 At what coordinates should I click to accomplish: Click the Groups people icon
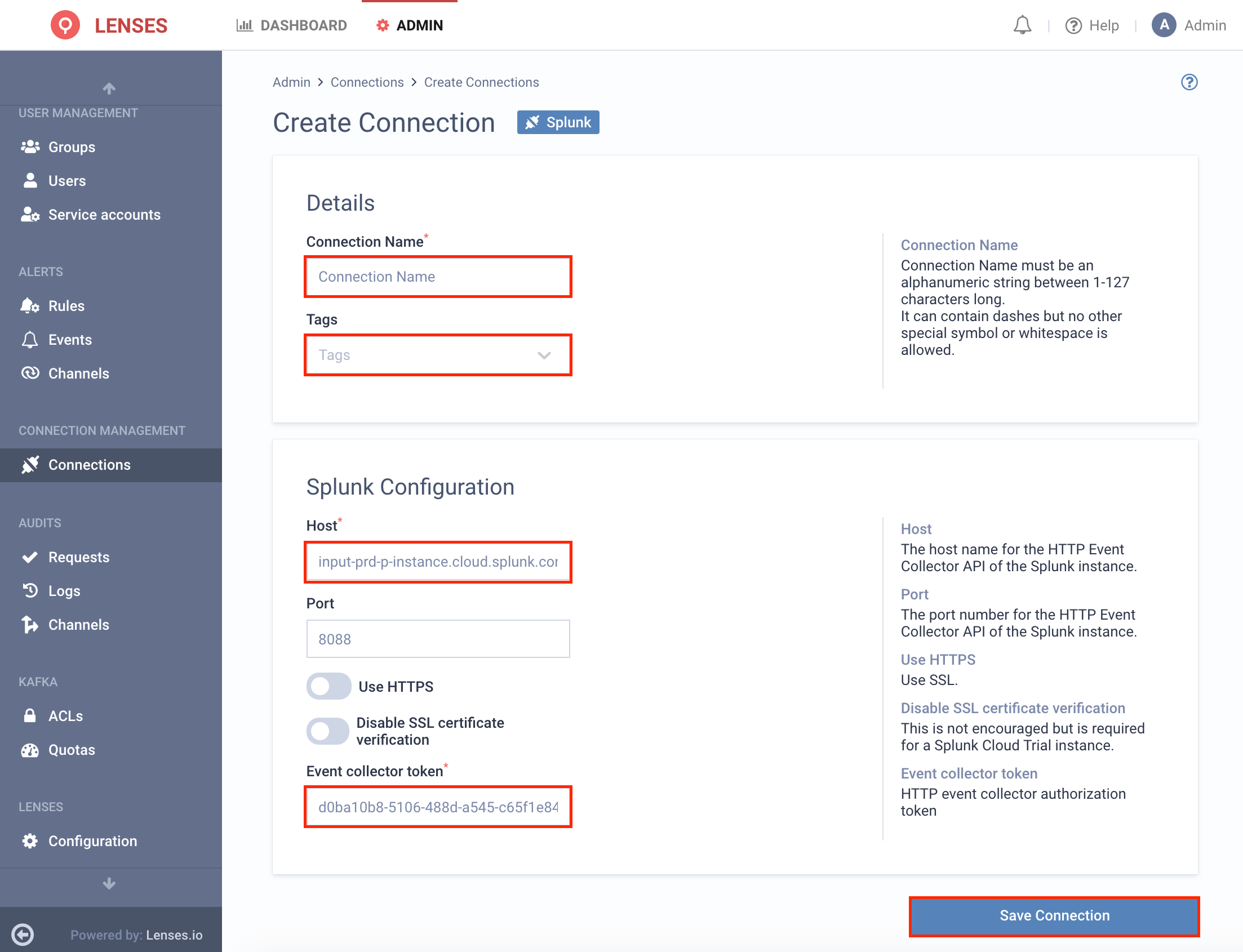[30, 147]
